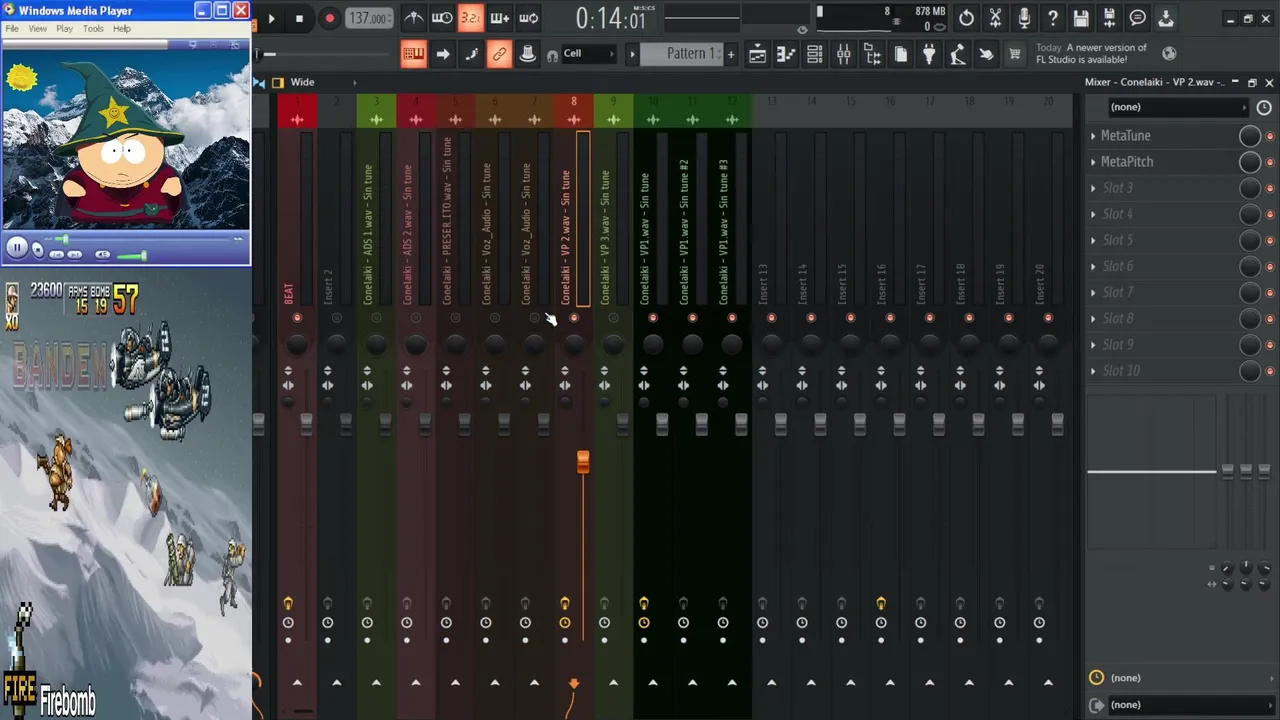Click the export download-arrow icon
Image resolution: width=1280 pixels, height=720 pixels.
(1166, 18)
